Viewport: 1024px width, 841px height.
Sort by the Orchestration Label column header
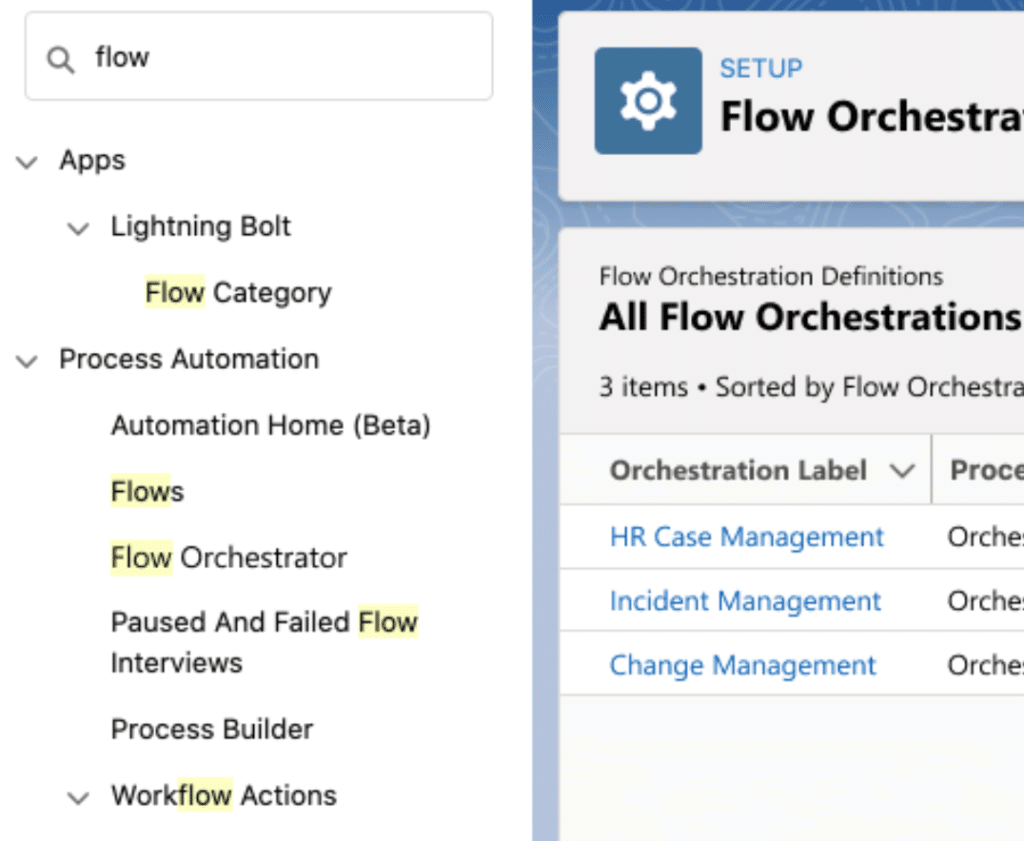[x=738, y=471]
